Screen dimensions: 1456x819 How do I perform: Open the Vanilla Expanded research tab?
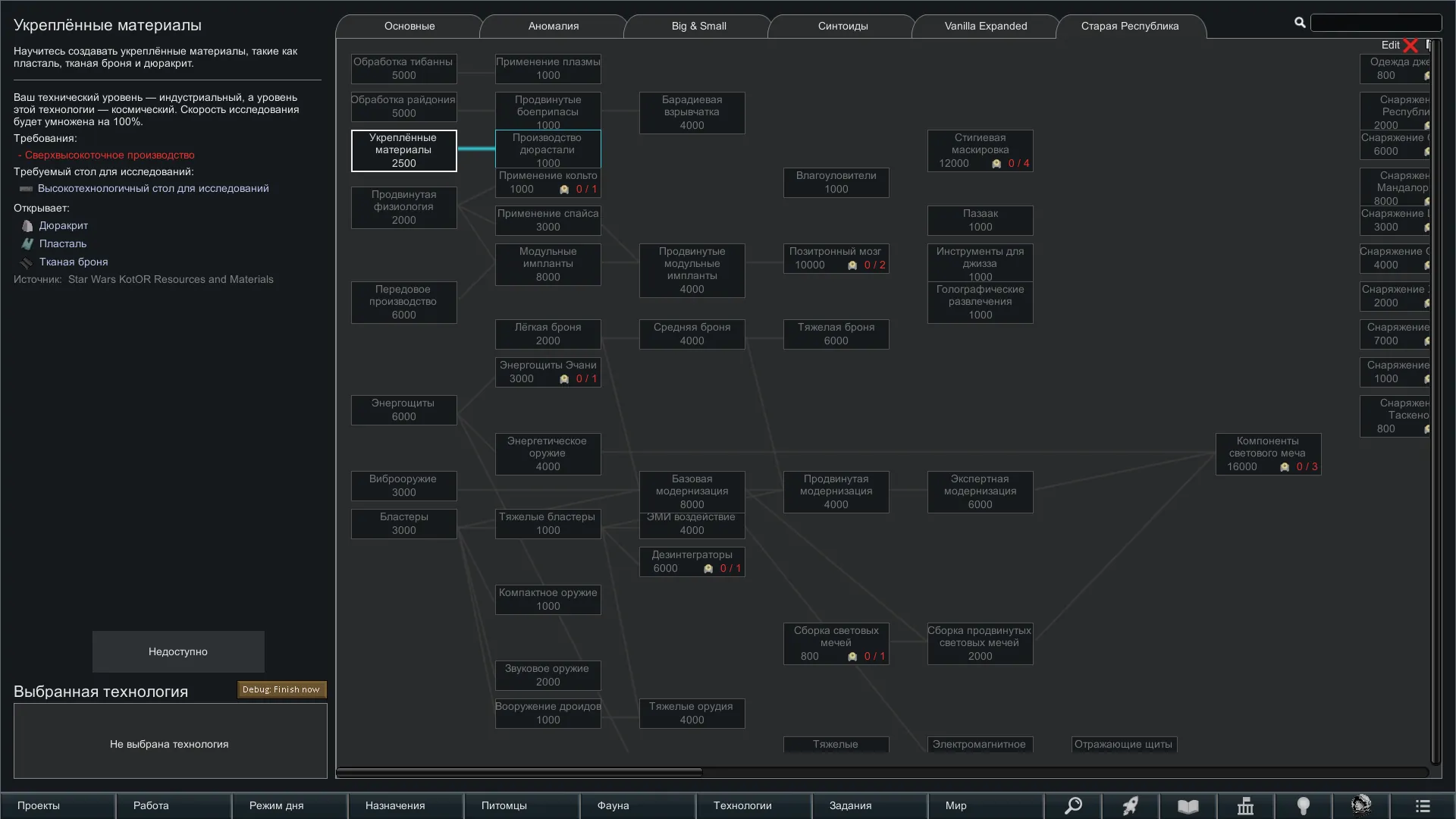[x=985, y=26]
